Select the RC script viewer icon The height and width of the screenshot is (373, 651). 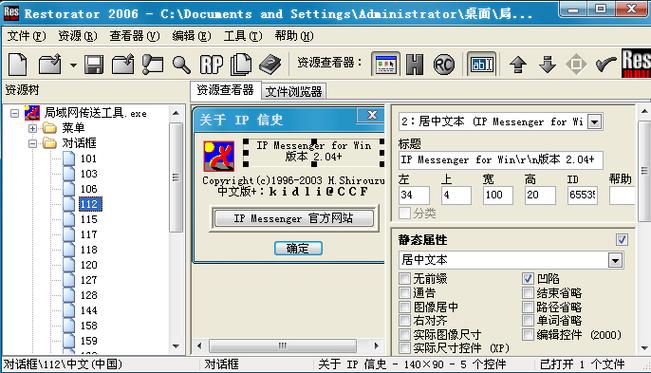coord(444,64)
